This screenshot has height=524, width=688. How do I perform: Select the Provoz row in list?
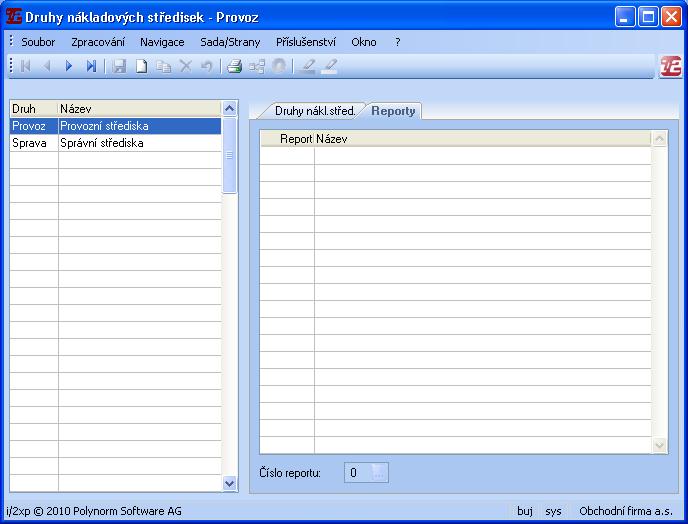click(x=115, y=126)
